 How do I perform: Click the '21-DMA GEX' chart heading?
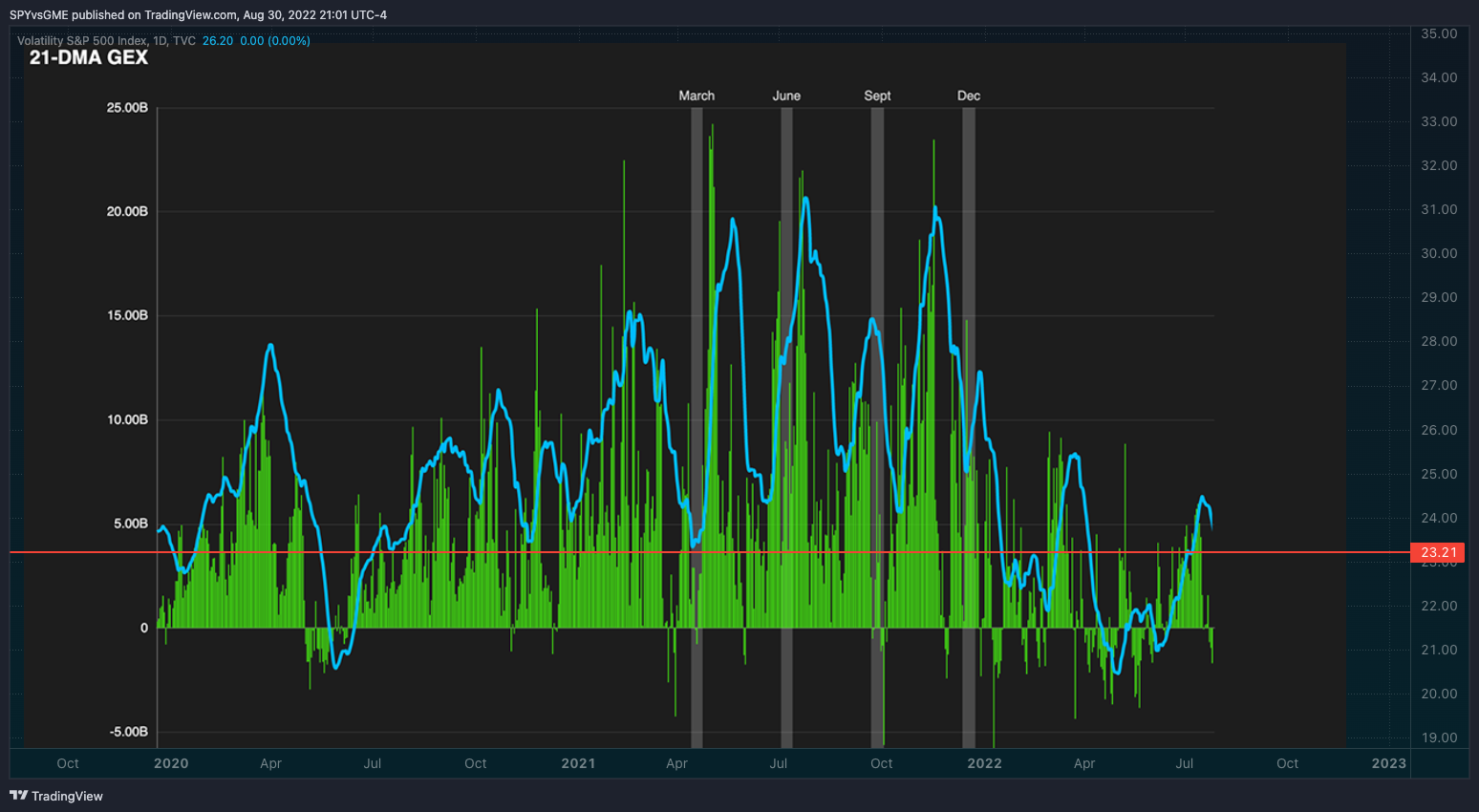pos(89,57)
